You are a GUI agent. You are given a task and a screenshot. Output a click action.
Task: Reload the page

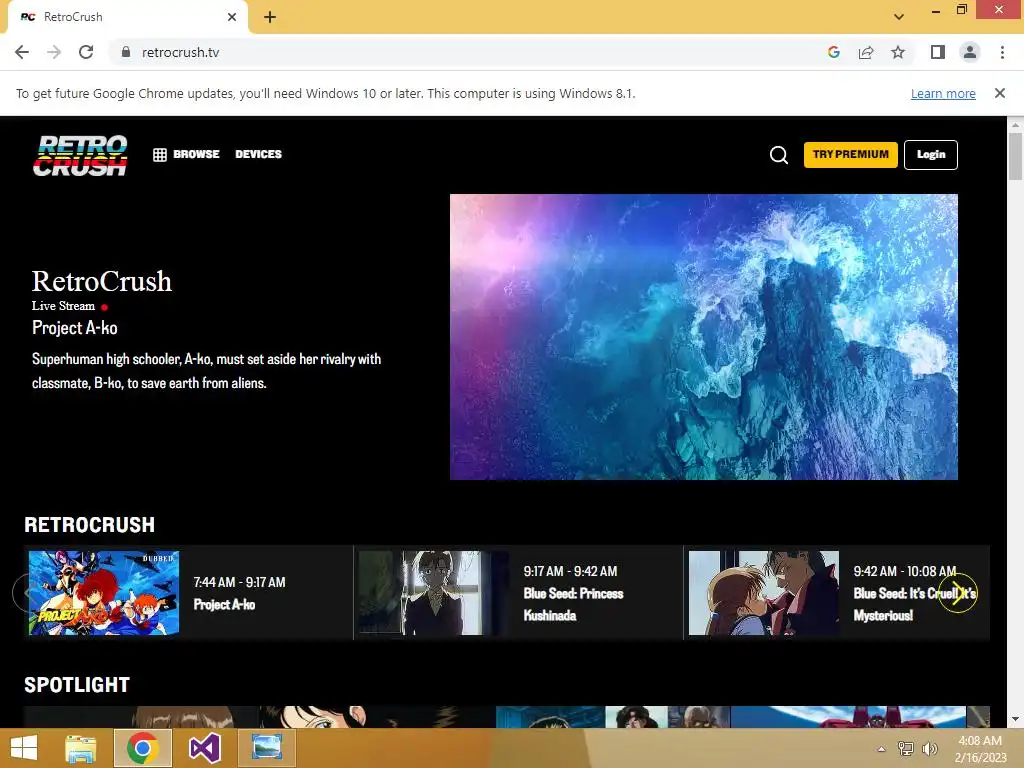(x=86, y=52)
